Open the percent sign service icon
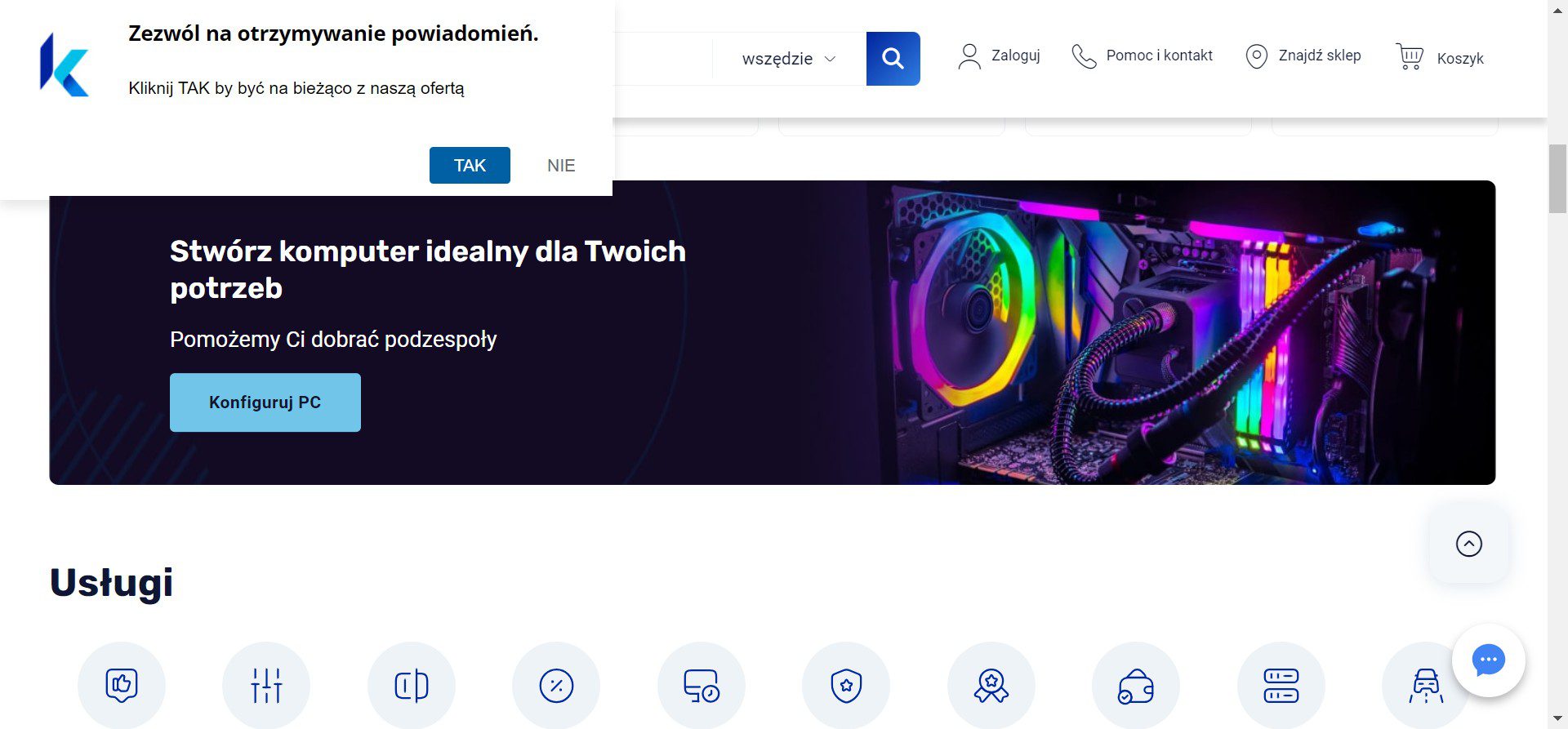The width and height of the screenshot is (1568, 729). point(556,685)
